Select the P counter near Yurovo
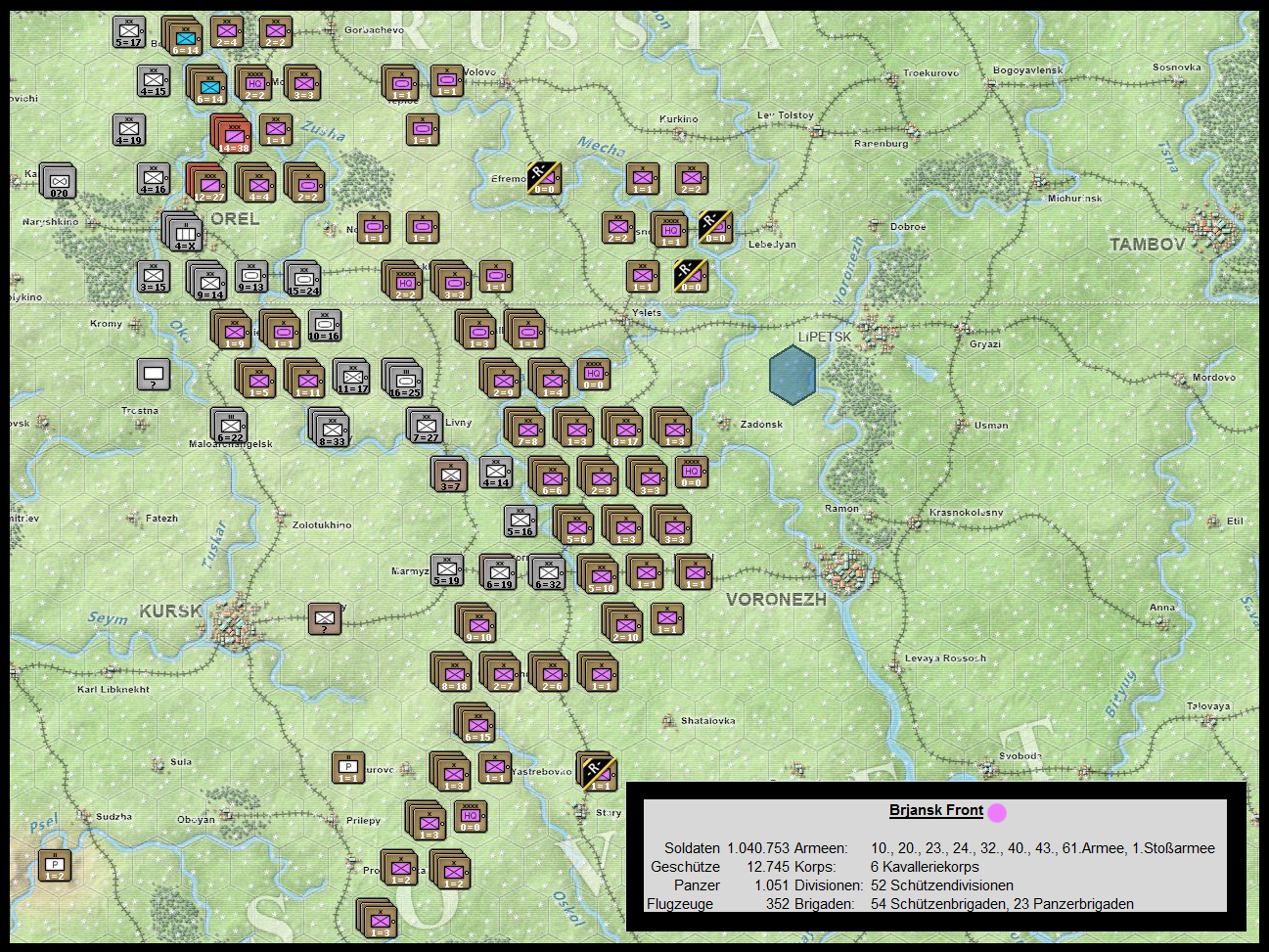 348,767
